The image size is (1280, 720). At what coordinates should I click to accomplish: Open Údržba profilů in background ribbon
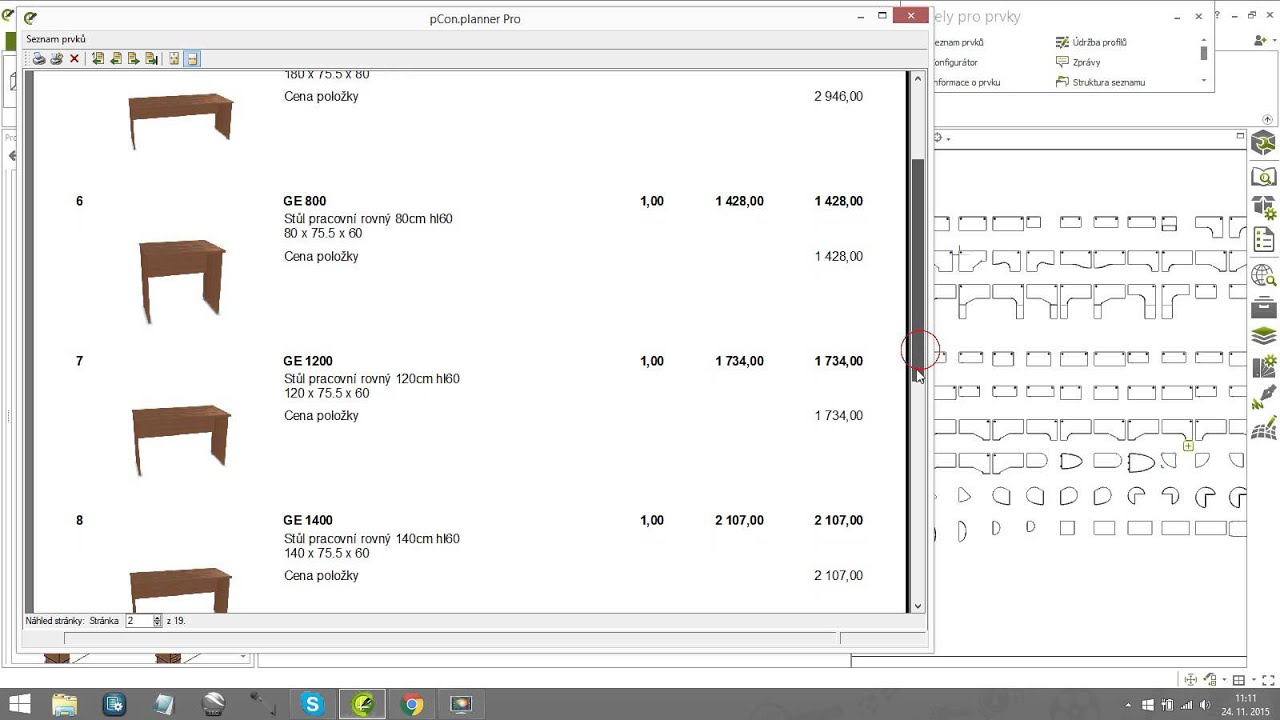[1092, 42]
